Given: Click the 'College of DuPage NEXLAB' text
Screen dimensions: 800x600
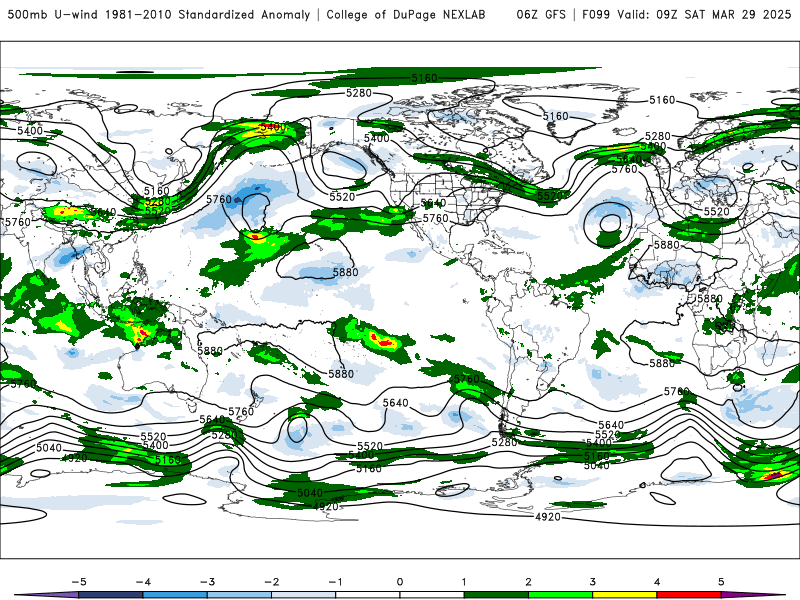Looking at the screenshot, I should pyautogui.click(x=406, y=14).
